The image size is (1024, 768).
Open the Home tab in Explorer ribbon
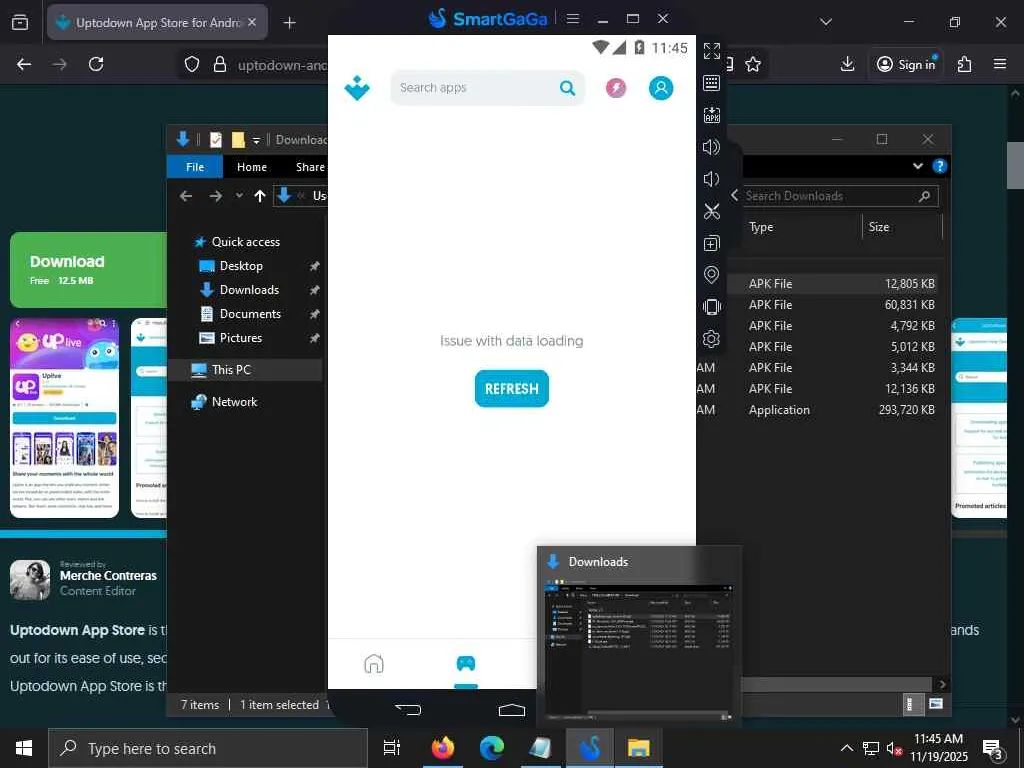tap(251, 167)
